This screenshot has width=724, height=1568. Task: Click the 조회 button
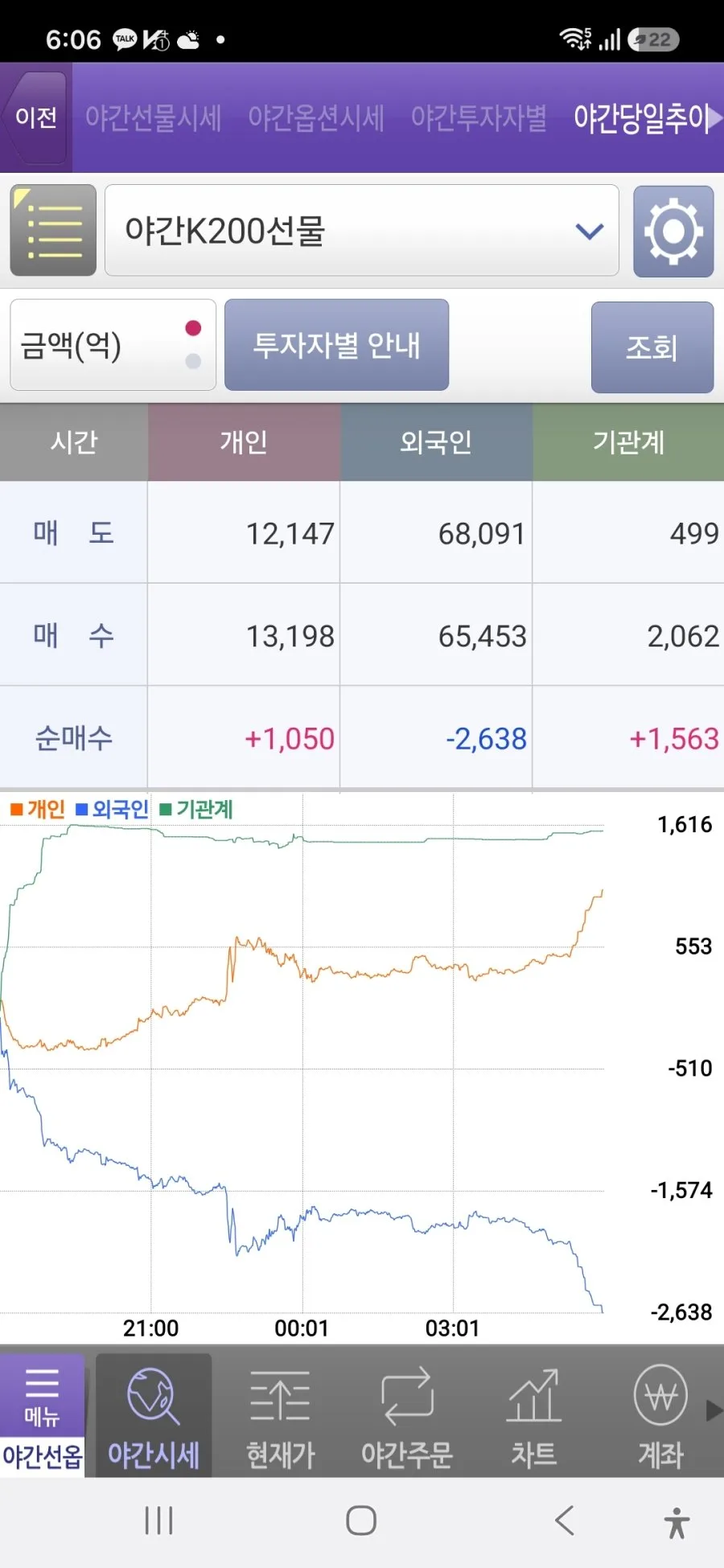pyautogui.click(x=652, y=347)
